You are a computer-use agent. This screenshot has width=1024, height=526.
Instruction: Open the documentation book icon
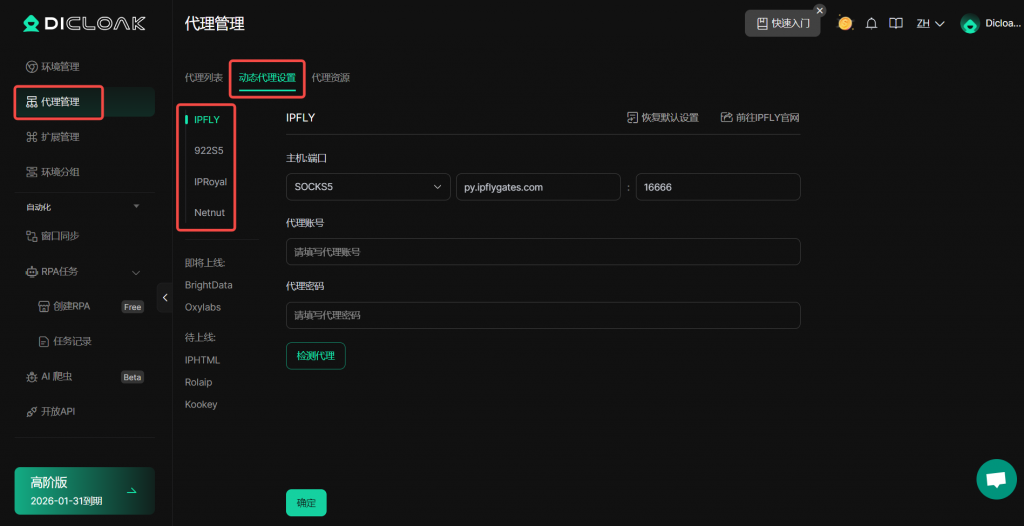[x=896, y=23]
